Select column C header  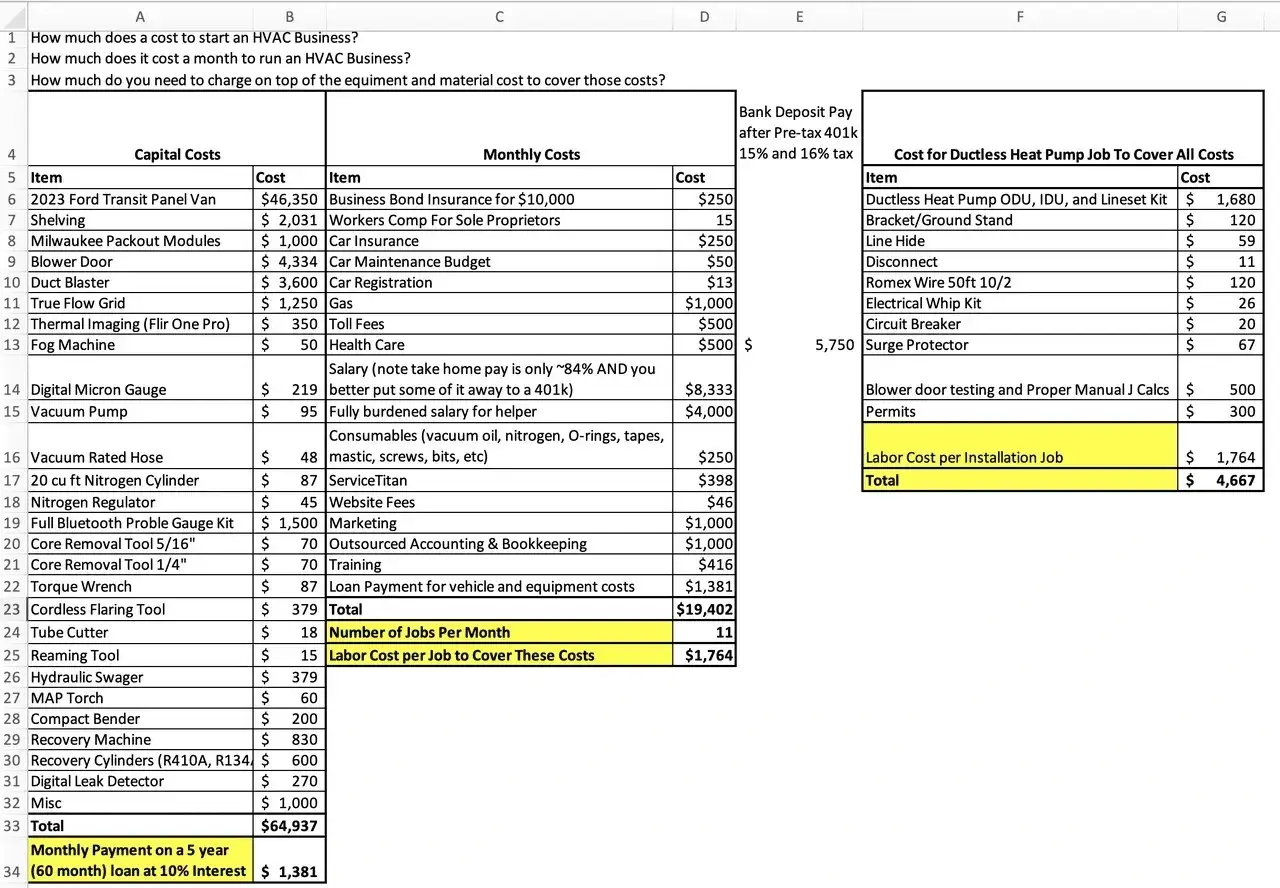(500, 16)
